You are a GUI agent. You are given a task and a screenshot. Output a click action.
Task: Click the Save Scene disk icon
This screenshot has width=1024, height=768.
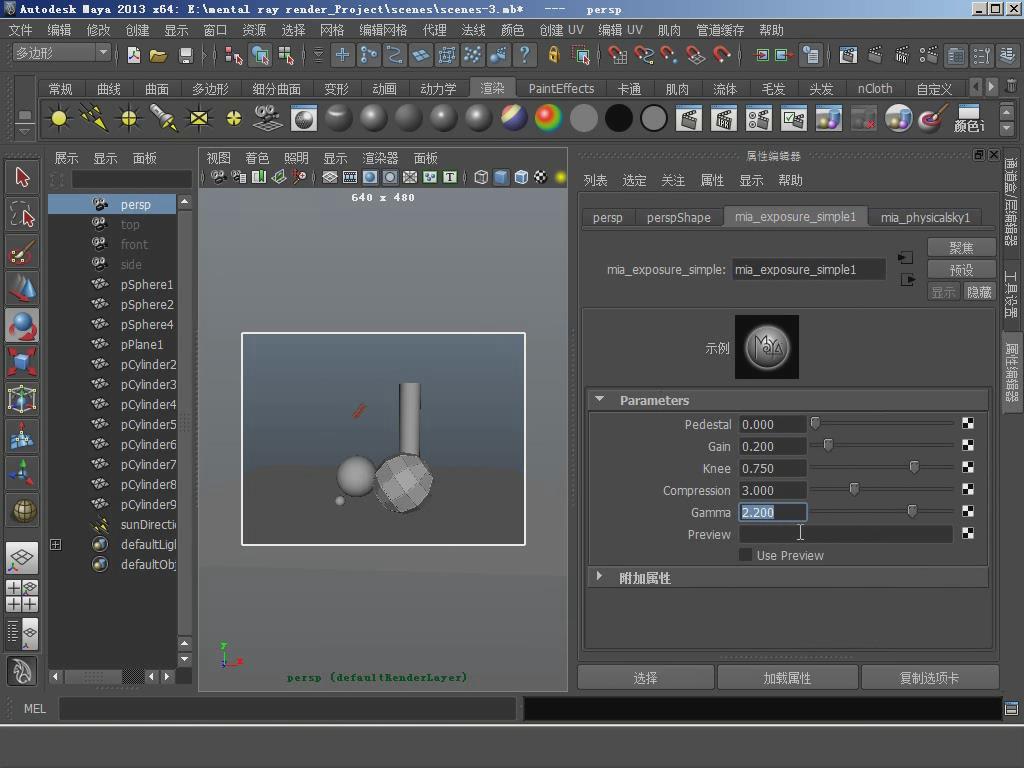185,56
